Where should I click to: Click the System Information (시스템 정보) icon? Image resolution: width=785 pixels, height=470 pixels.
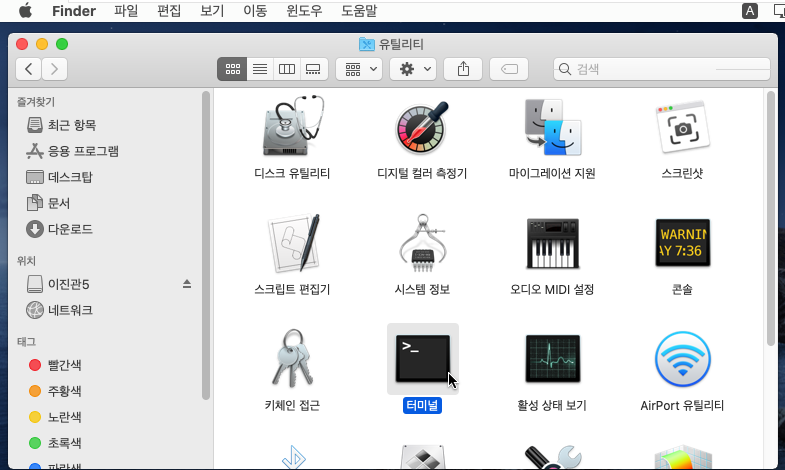tap(422, 243)
